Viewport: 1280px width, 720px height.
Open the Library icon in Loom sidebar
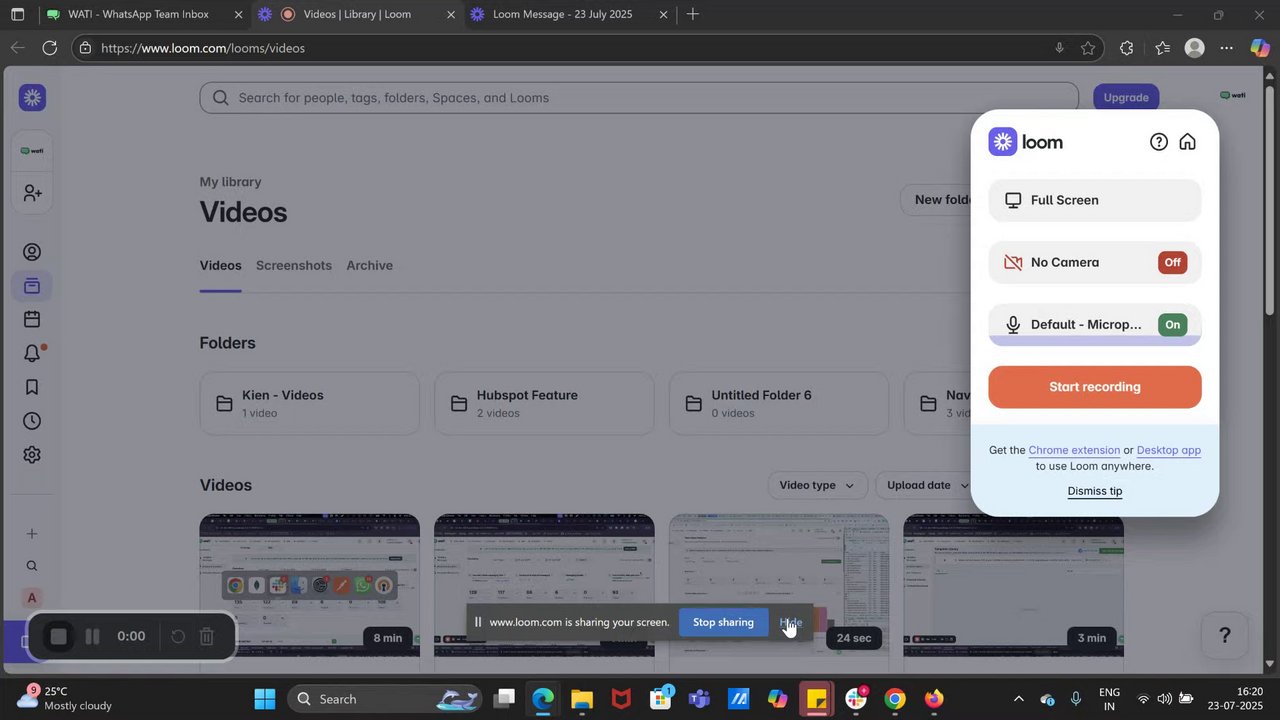32,286
